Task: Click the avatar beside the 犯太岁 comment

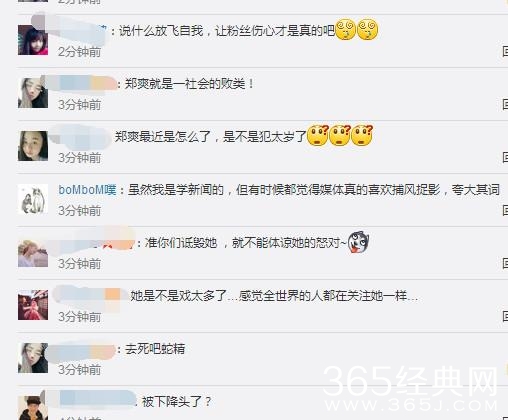Action: pyautogui.click(x=33, y=146)
